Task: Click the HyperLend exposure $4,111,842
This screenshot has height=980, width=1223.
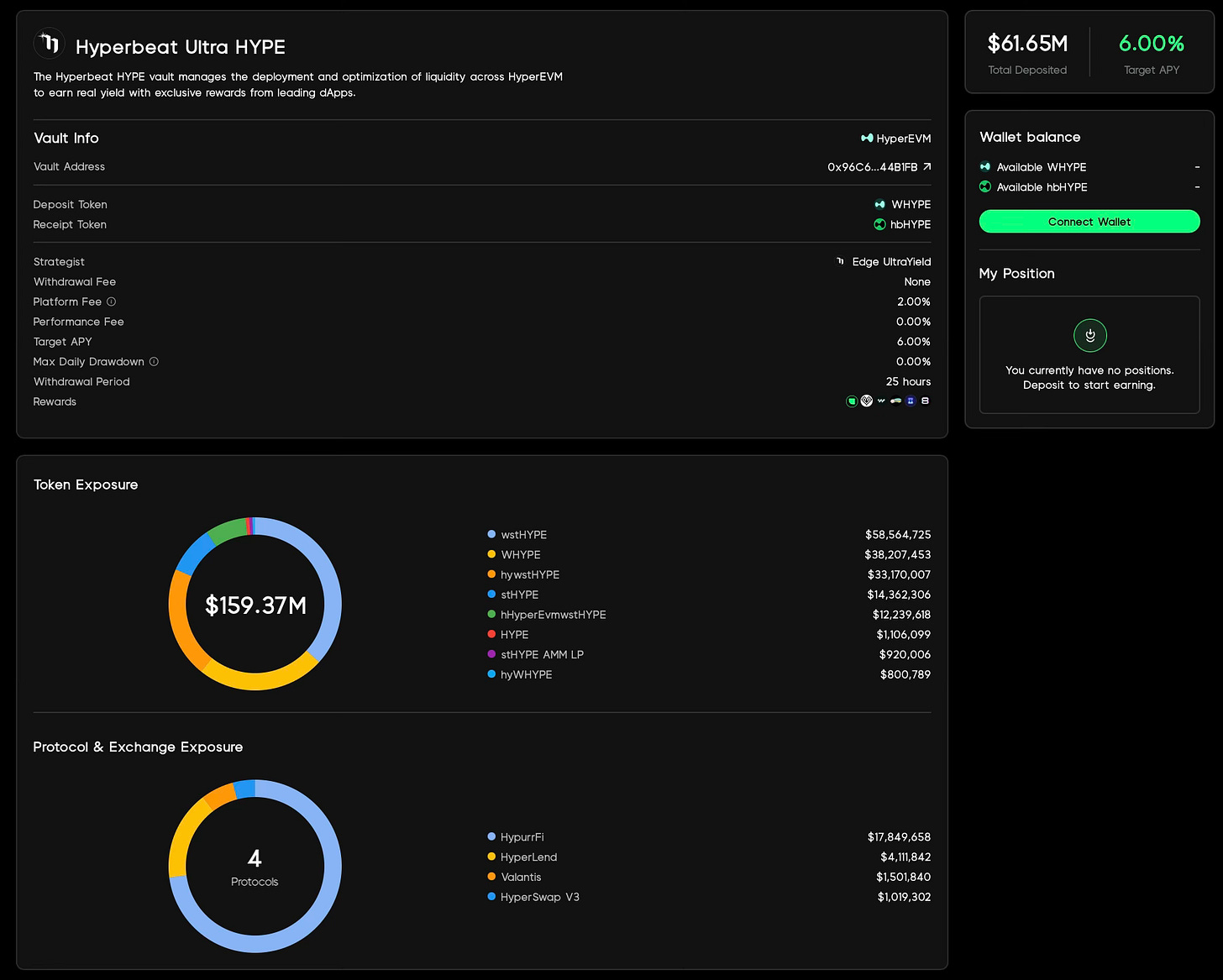Action: (x=905, y=857)
